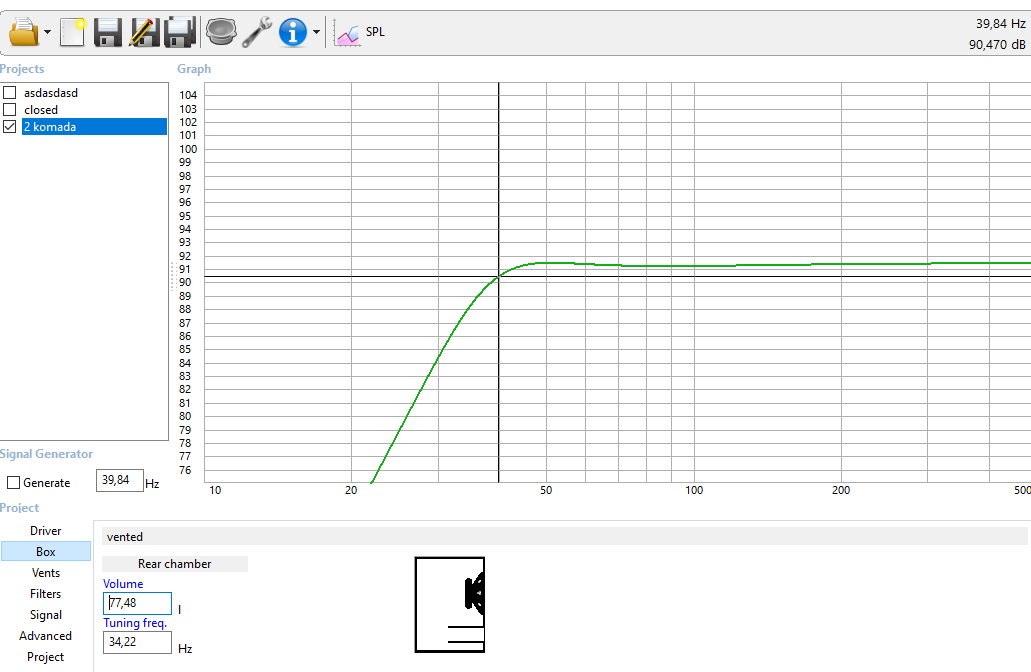
Task: Click the blue Volume label
Action: click(x=123, y=584)
